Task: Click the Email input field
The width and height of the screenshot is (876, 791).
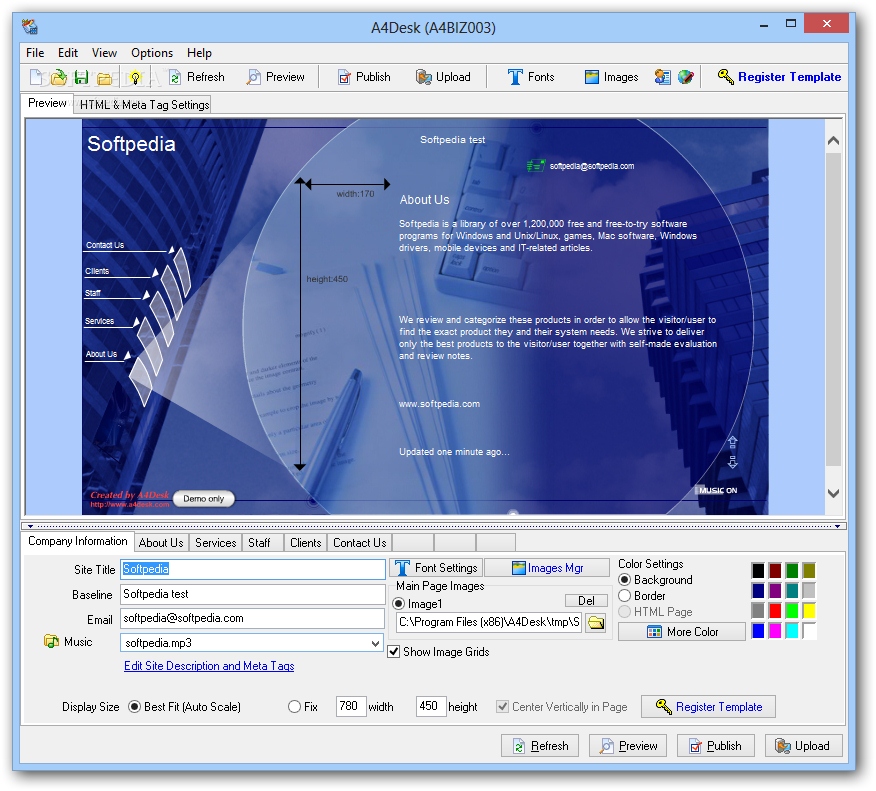Action: click(253, 618)
